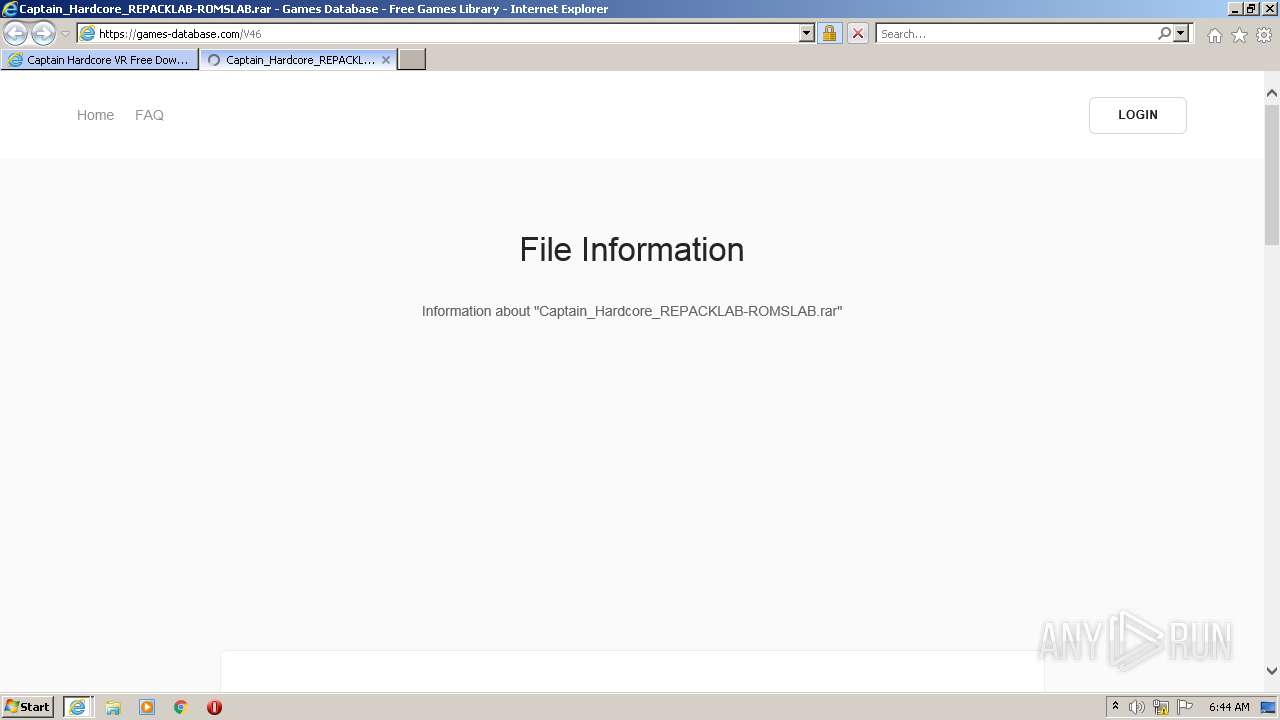Open the volume speaker tray icon
1280x720 pixels.
1137,707
